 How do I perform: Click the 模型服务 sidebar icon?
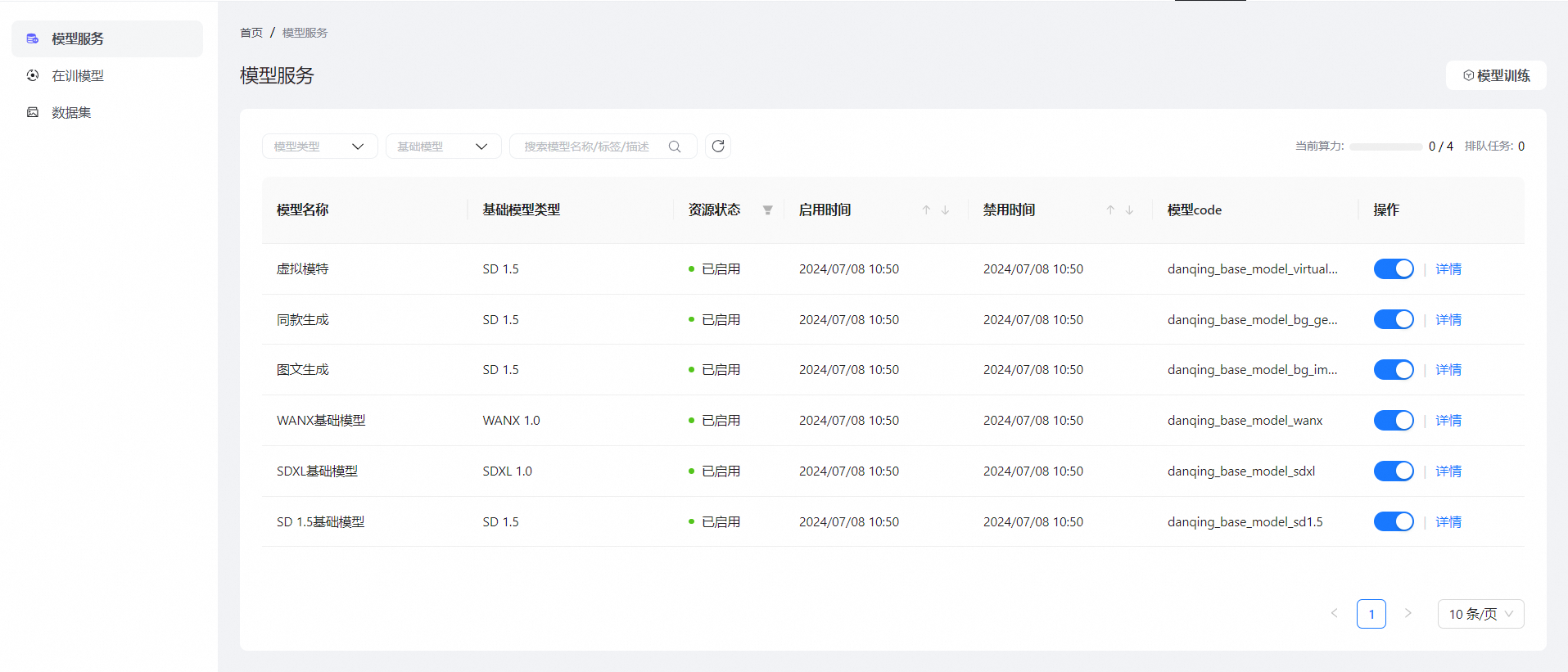(x=33, y=38)
